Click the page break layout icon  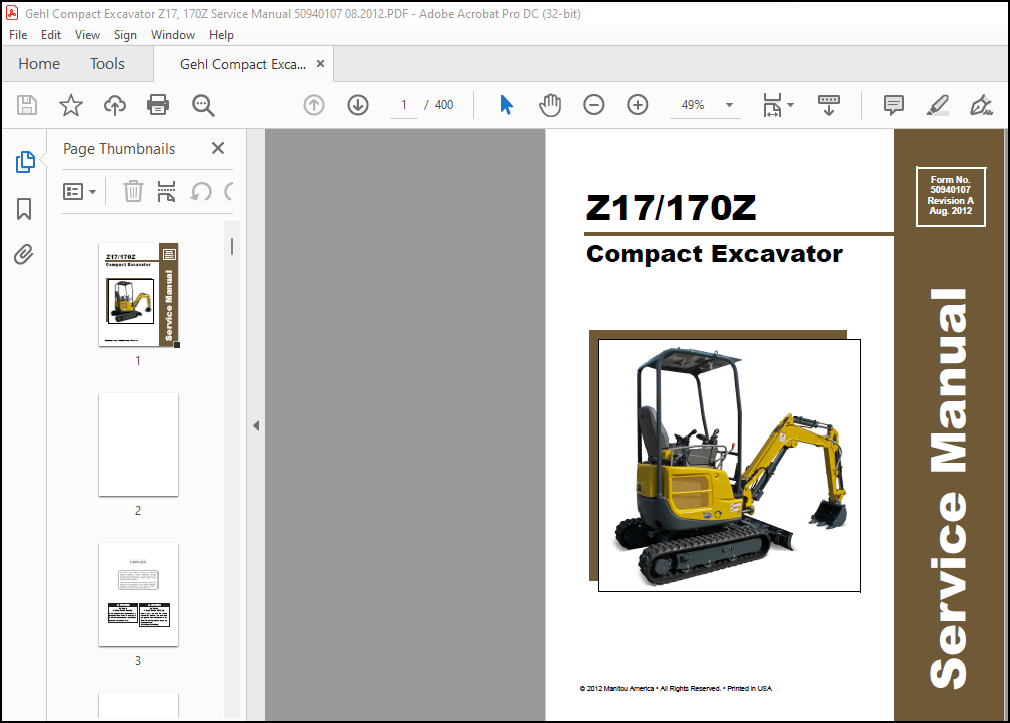tap(166, 191)
